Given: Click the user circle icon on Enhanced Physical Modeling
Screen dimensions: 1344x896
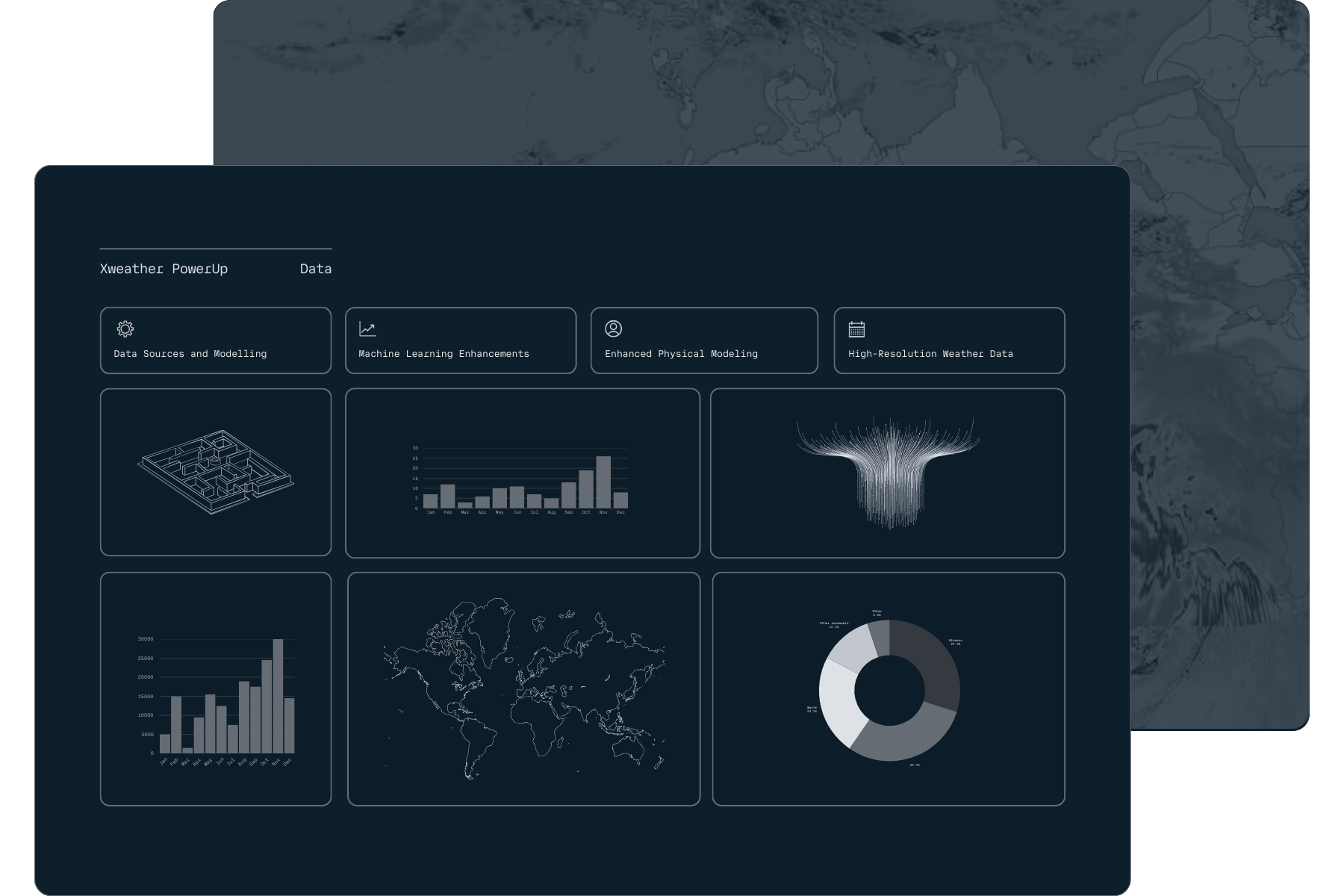Looking at the screenshot, I should 613,329.
